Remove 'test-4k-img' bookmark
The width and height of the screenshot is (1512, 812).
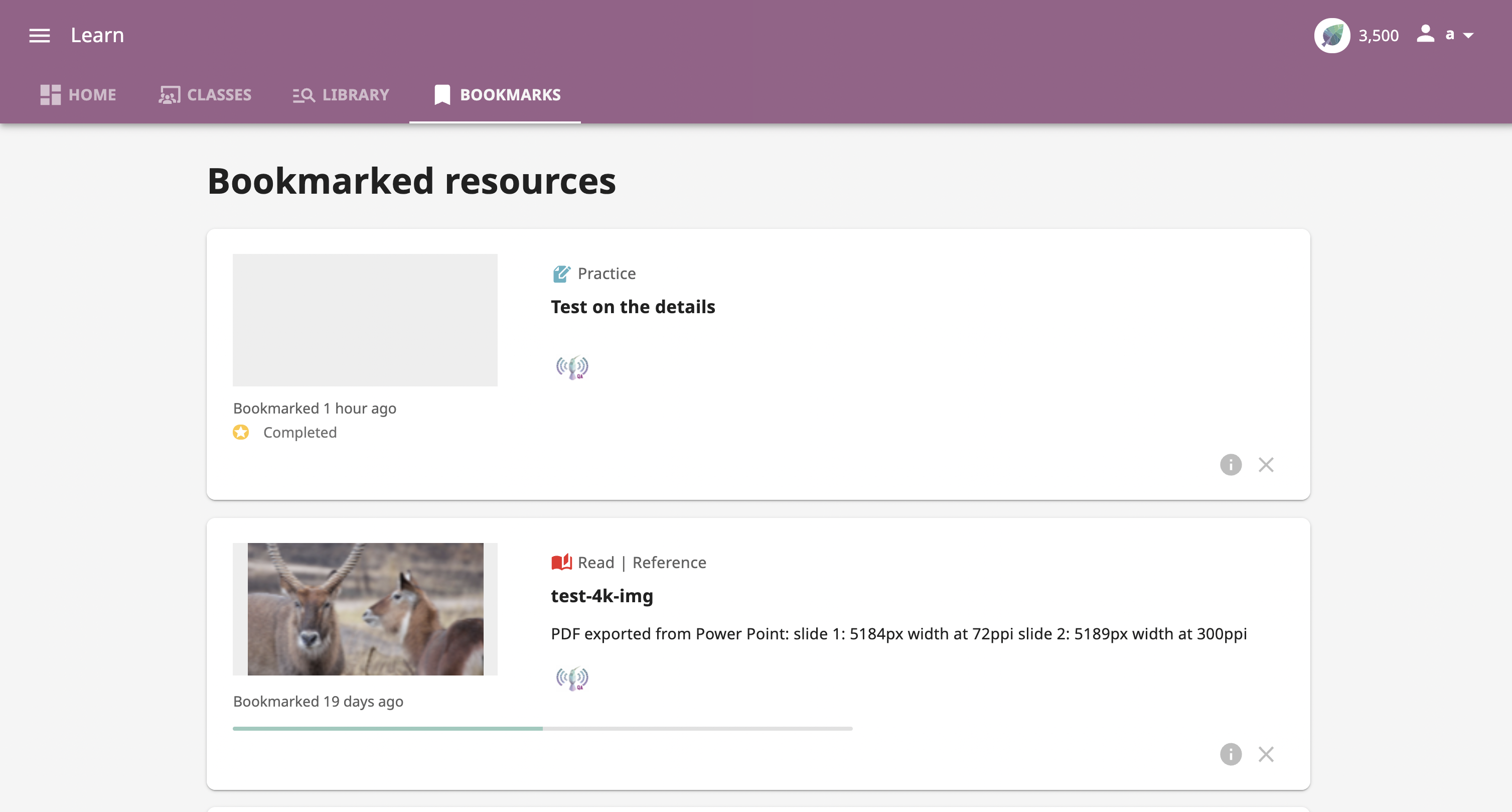pos(1266,754)
